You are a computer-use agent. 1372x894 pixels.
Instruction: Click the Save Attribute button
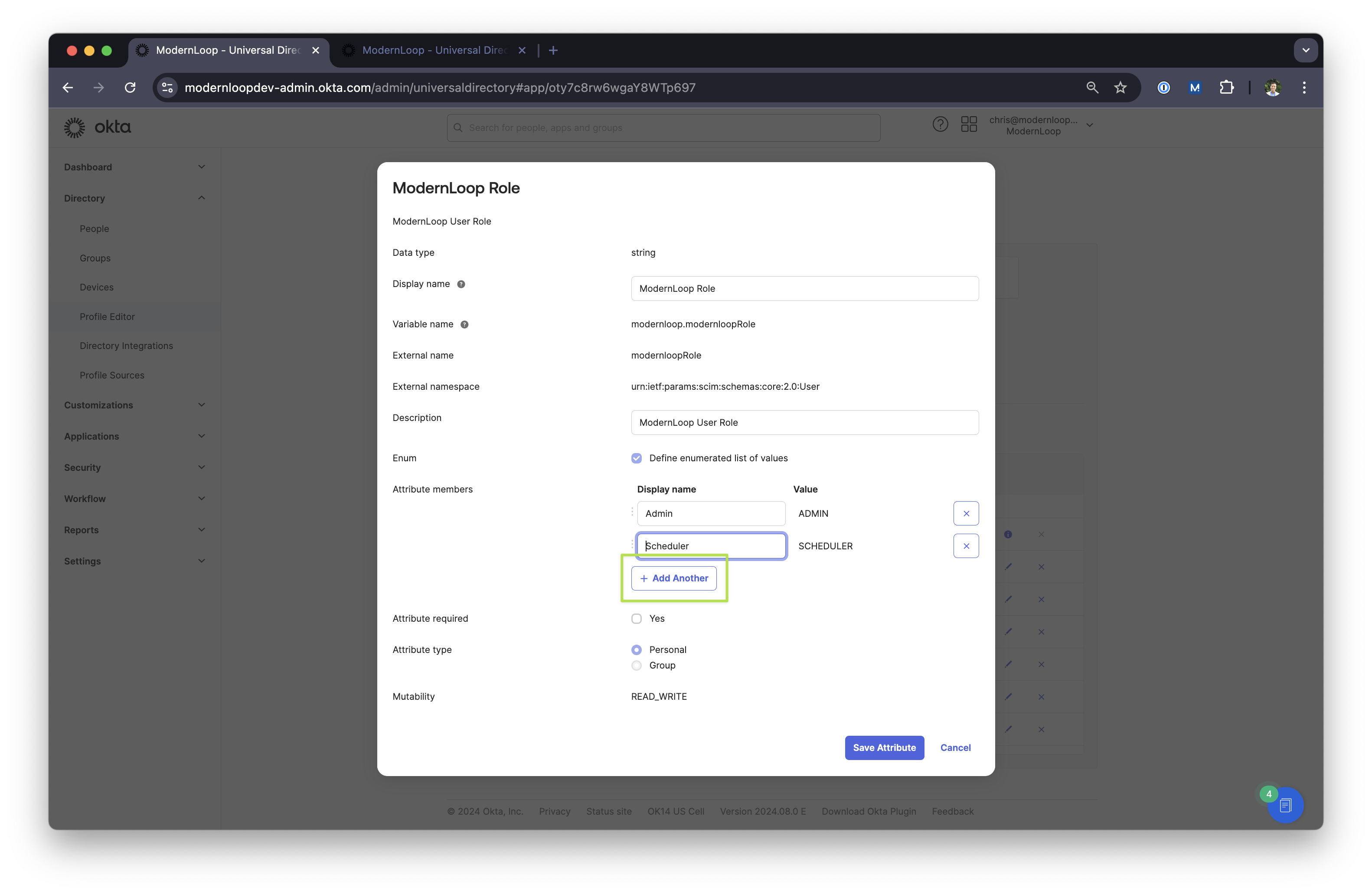884,747
